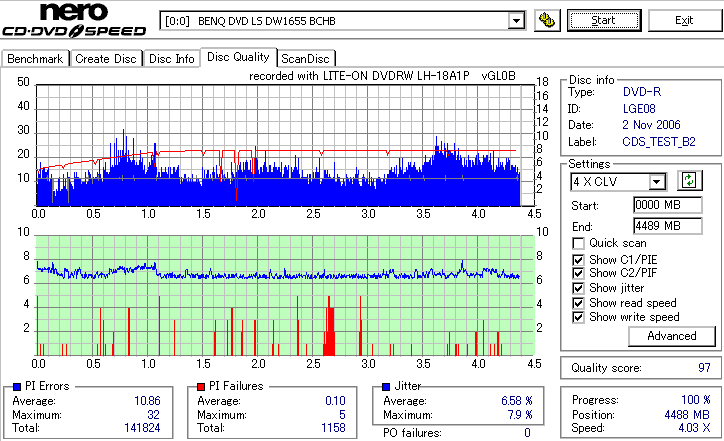Click the red PI Failures legend square
This screenshot has height=441, width=724.
[x=201, y=387]
